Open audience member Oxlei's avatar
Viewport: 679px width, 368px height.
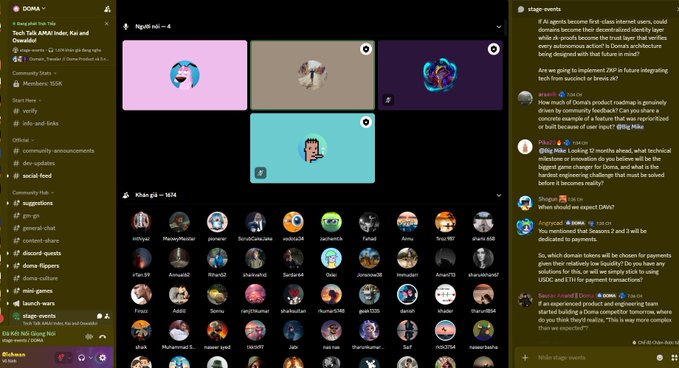(331, 258)
